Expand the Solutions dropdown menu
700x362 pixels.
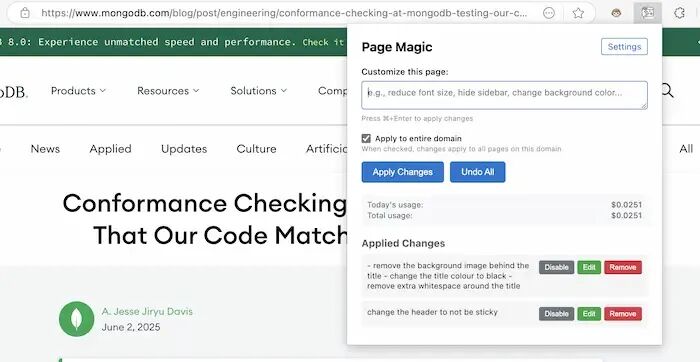258,91
